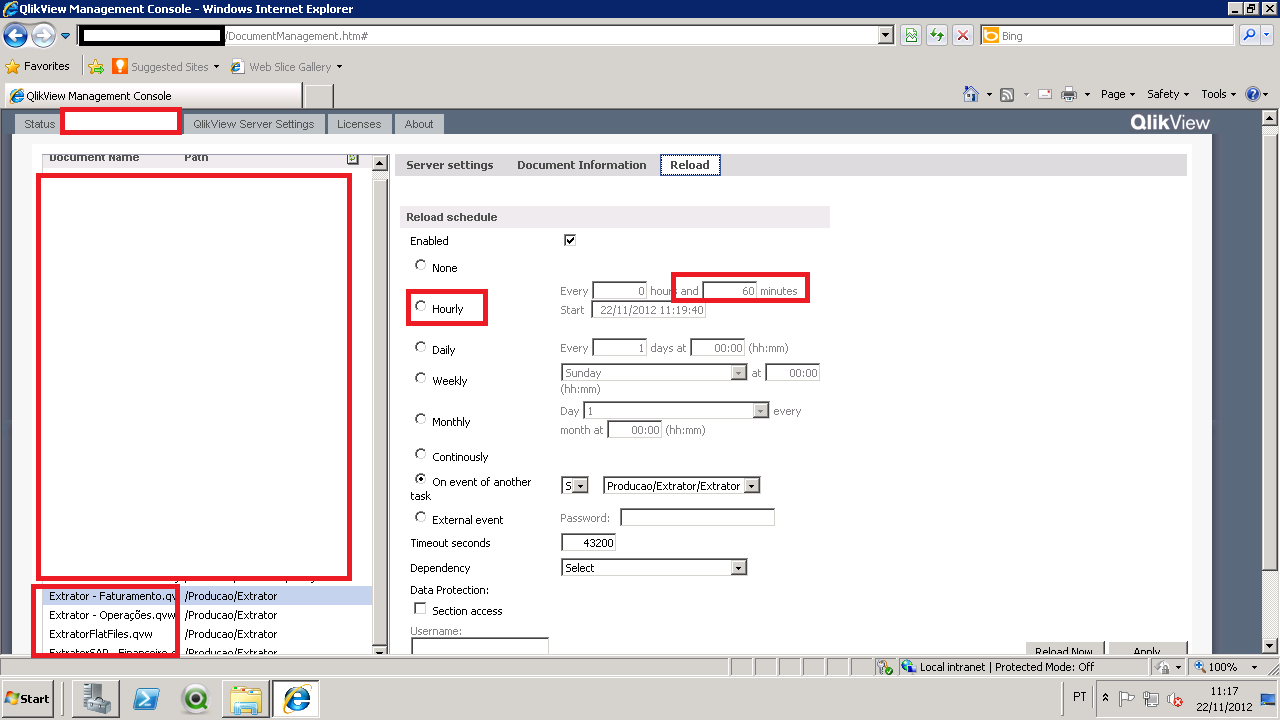The image size is (1280, 720).
Task: Click the IE Forward navigation button
Action: [42, 36]
